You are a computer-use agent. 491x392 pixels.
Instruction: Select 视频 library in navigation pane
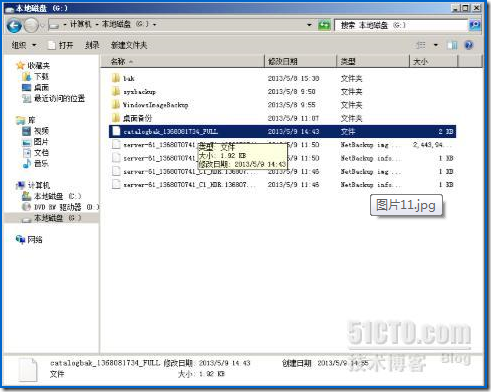[x=36, y=131]
